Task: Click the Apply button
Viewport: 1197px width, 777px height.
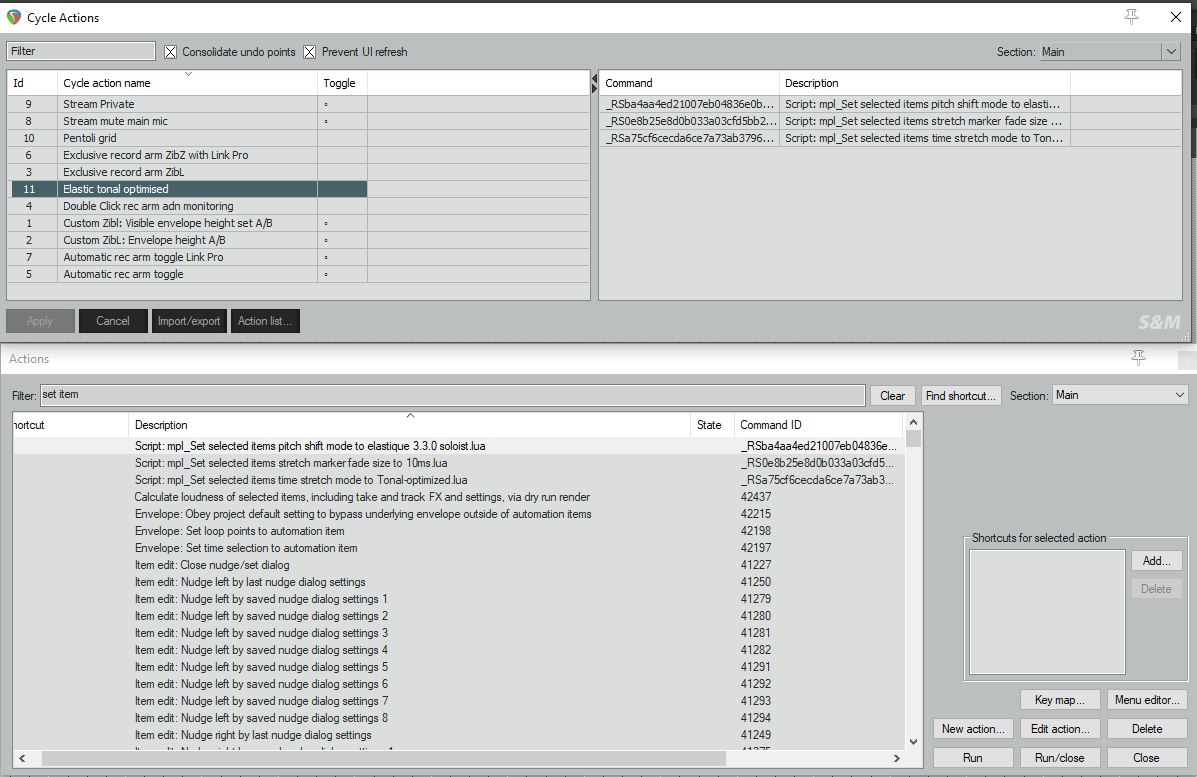Action: (x=40, y=321)
